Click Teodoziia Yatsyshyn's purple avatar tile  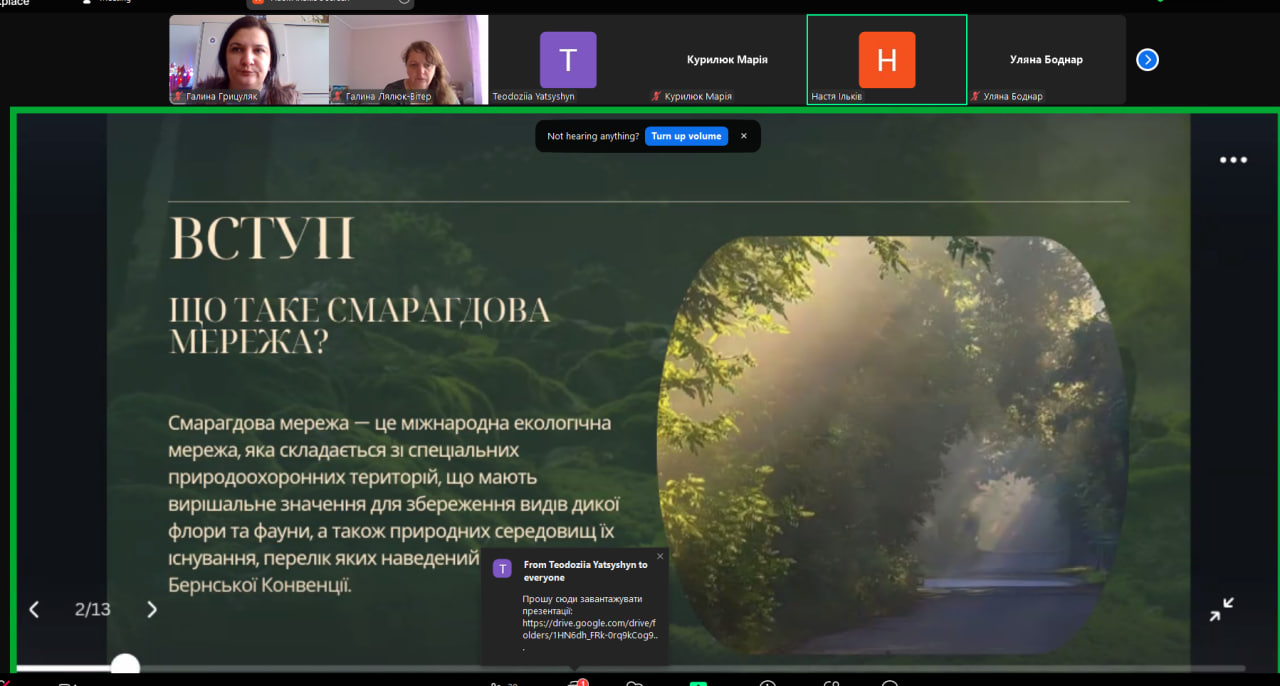(x=568, y=60)
